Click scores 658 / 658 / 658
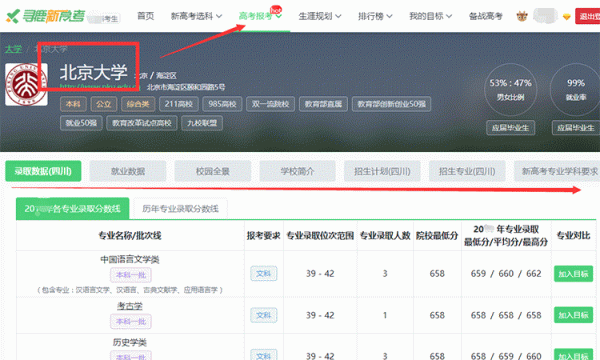The image size is (600, 360). 506,315
